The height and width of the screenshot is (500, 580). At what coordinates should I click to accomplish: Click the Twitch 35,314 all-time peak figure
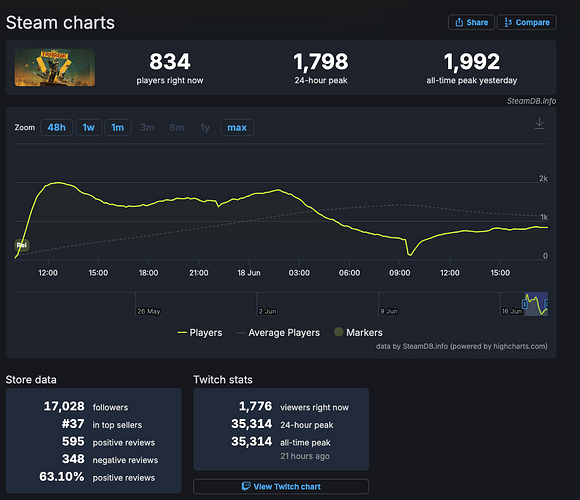[x=252, y=441]
